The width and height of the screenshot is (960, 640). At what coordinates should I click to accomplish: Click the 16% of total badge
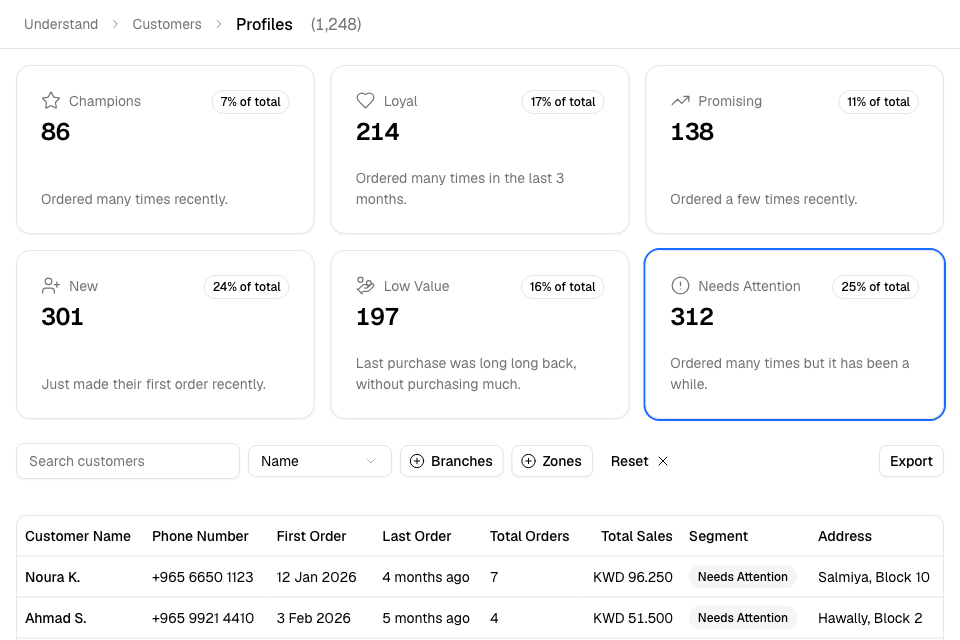pyautogui.click(x=563, y=287)
